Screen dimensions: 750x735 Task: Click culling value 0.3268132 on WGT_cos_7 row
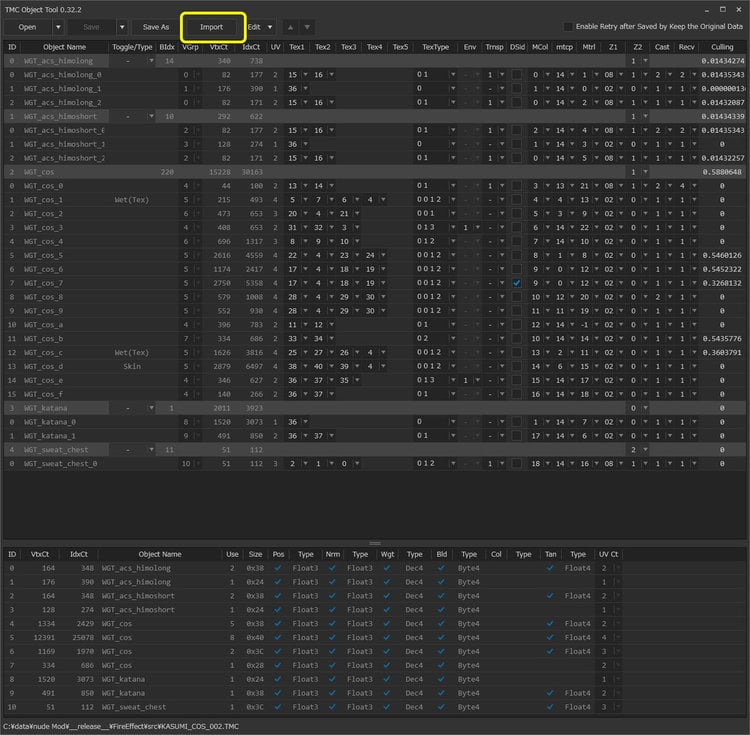tap(722, 283)
